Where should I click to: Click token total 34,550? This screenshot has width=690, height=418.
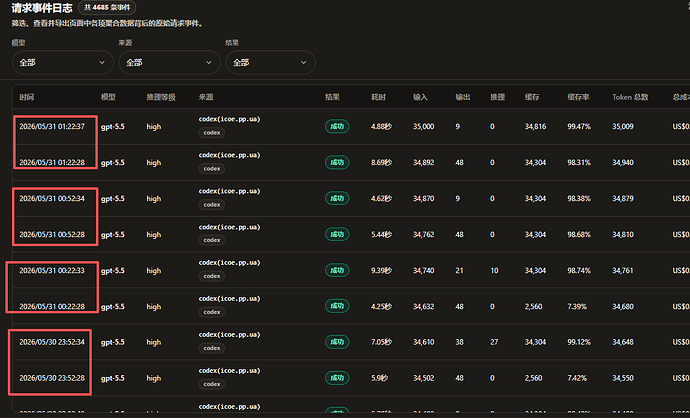coord(623,378)
